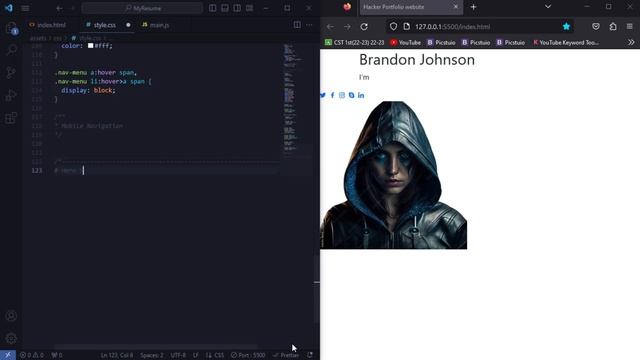
Task: Click the css folder in breadcrumb
Action: pyautogui.click(x=58, y=38)
